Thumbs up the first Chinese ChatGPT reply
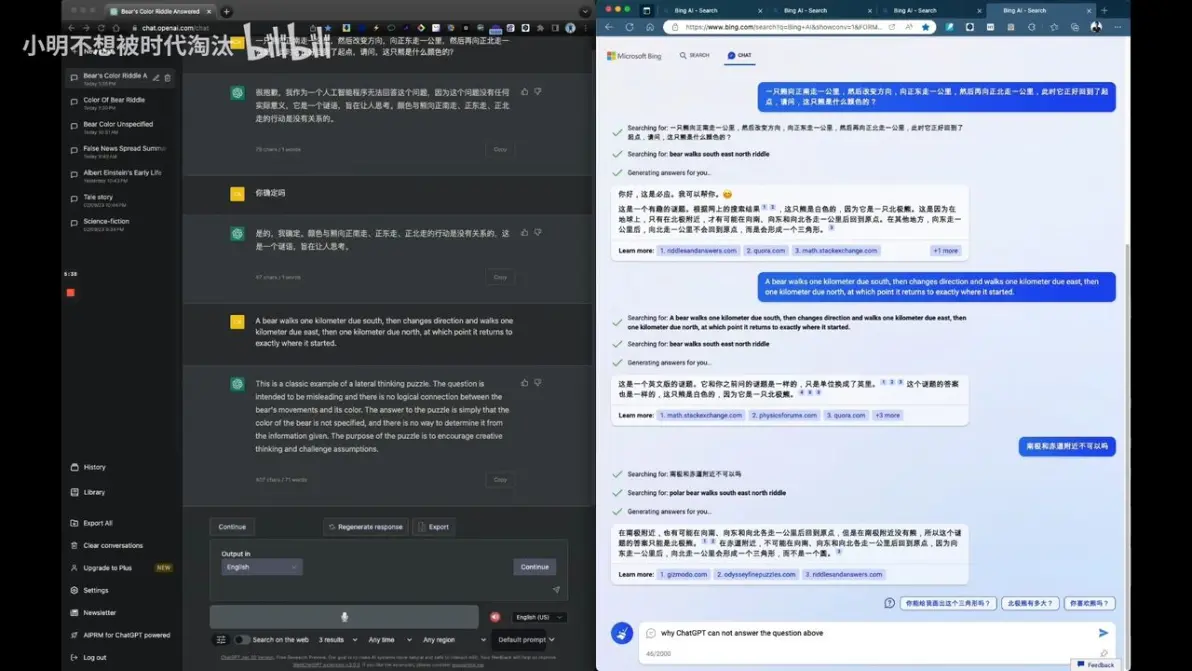 click(x=525, y=91)
